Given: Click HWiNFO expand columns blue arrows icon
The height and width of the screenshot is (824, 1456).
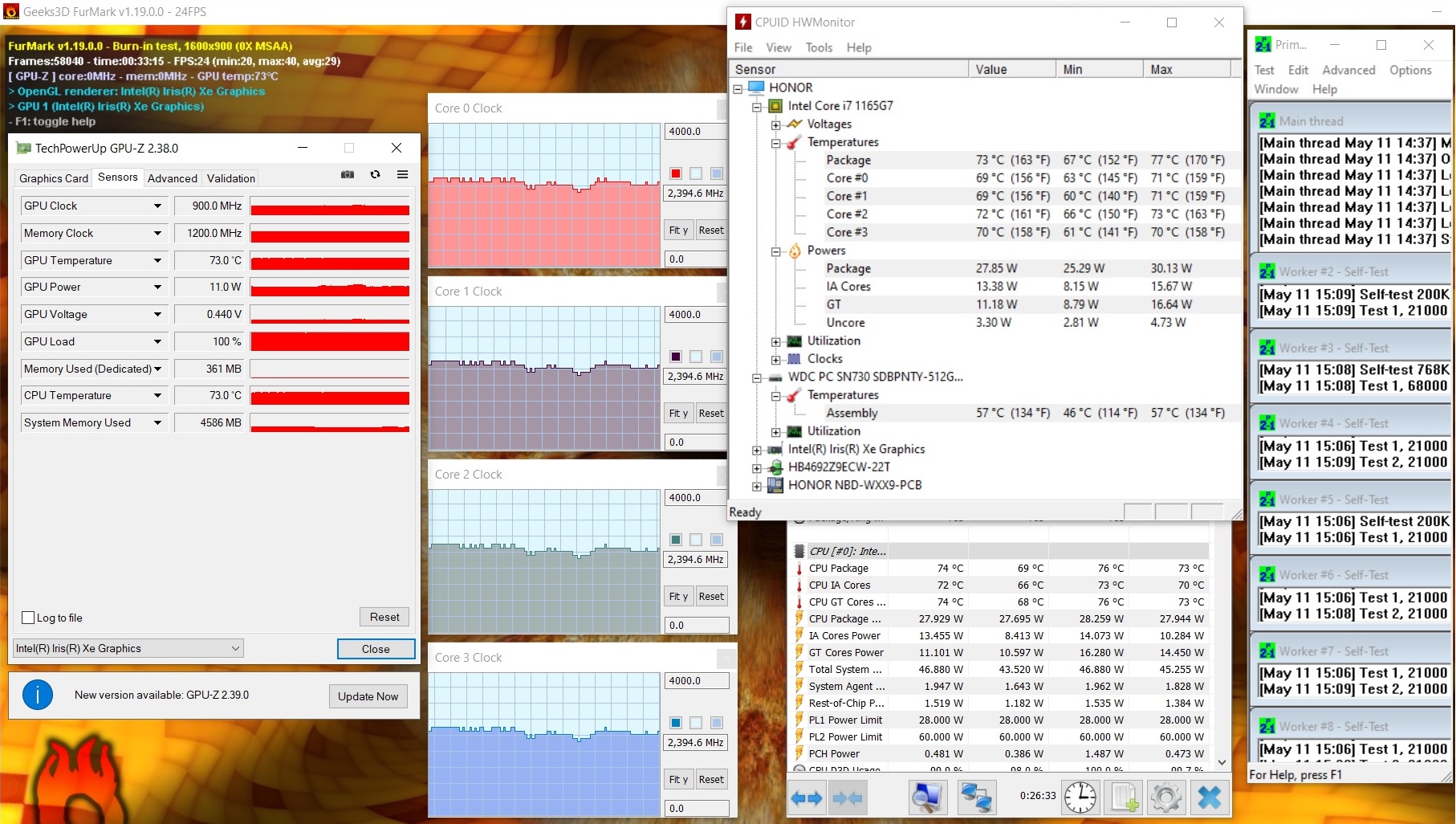Looking at the screenshot, I should [807, 798].
